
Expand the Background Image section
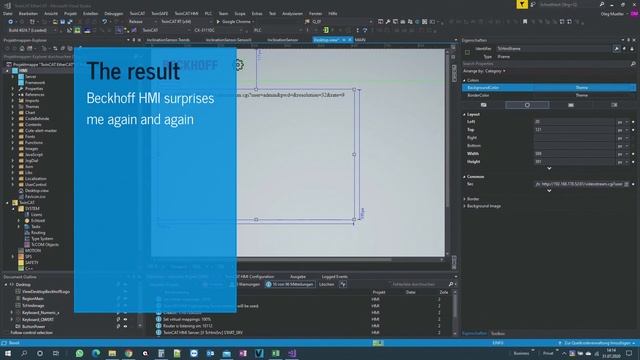click(x=464, y=207)
